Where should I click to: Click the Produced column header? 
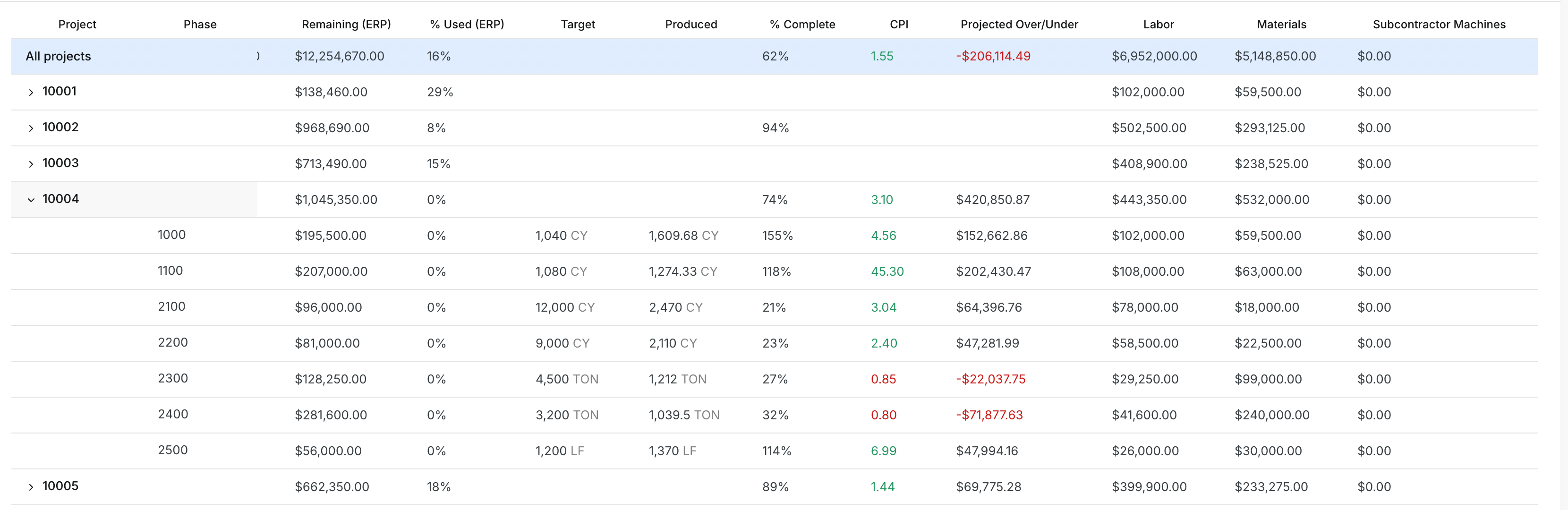(x=691, y=25)
